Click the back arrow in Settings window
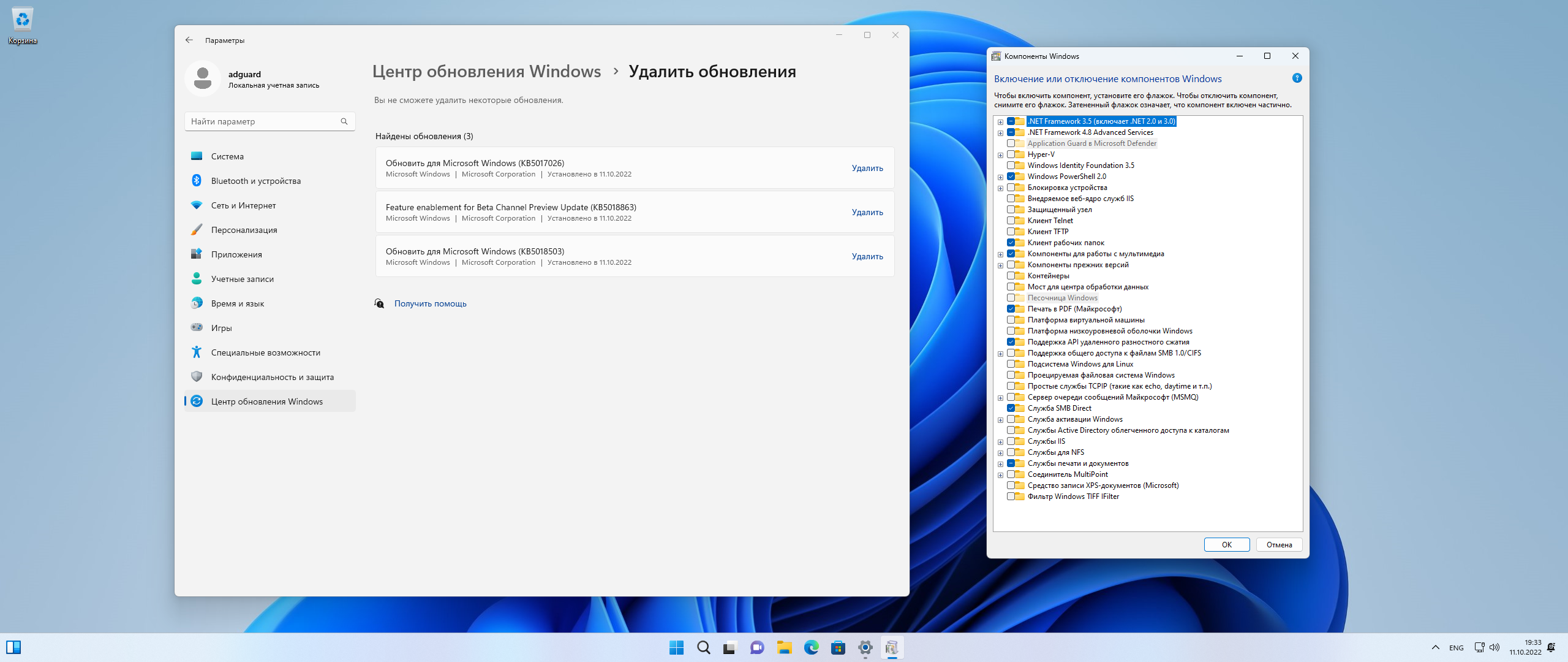The width and height of the screenshot is (1568, 662). pos(189,40)
